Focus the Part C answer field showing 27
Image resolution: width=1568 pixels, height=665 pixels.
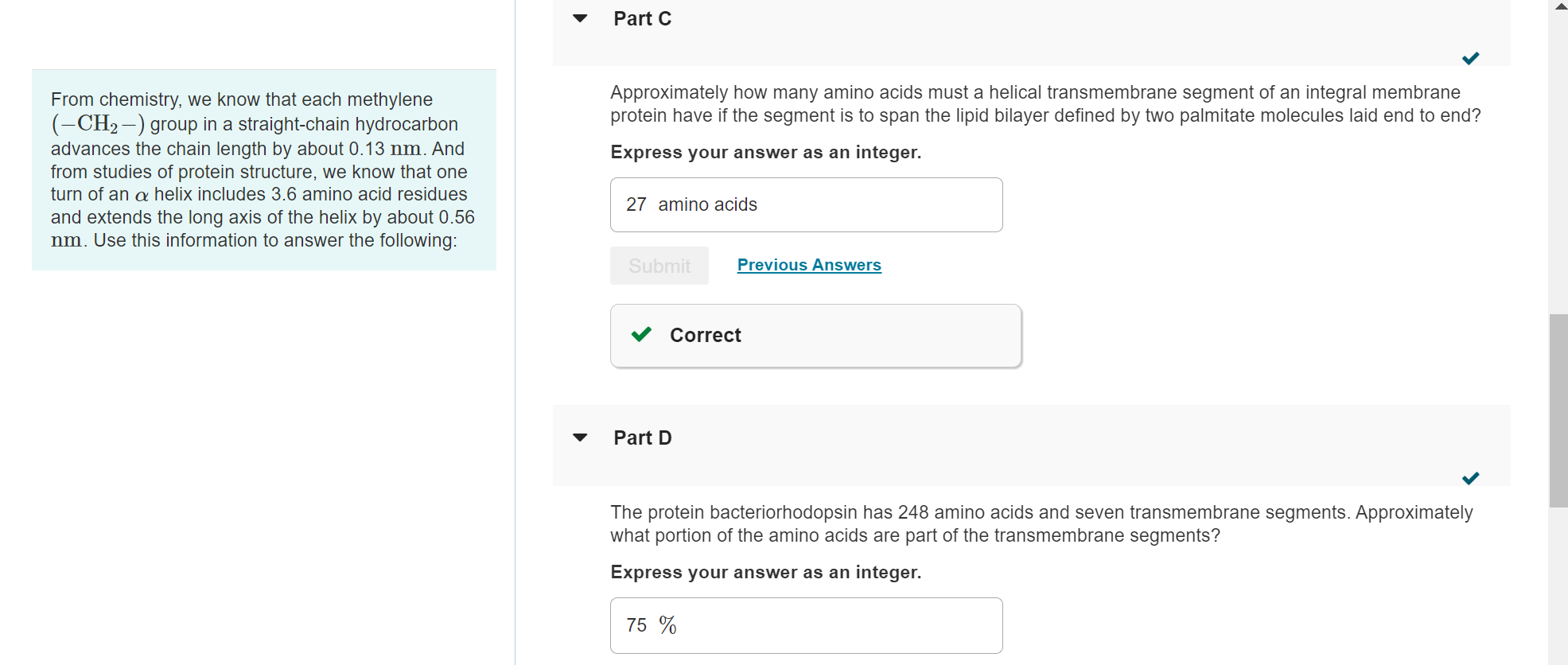[806, 205]
